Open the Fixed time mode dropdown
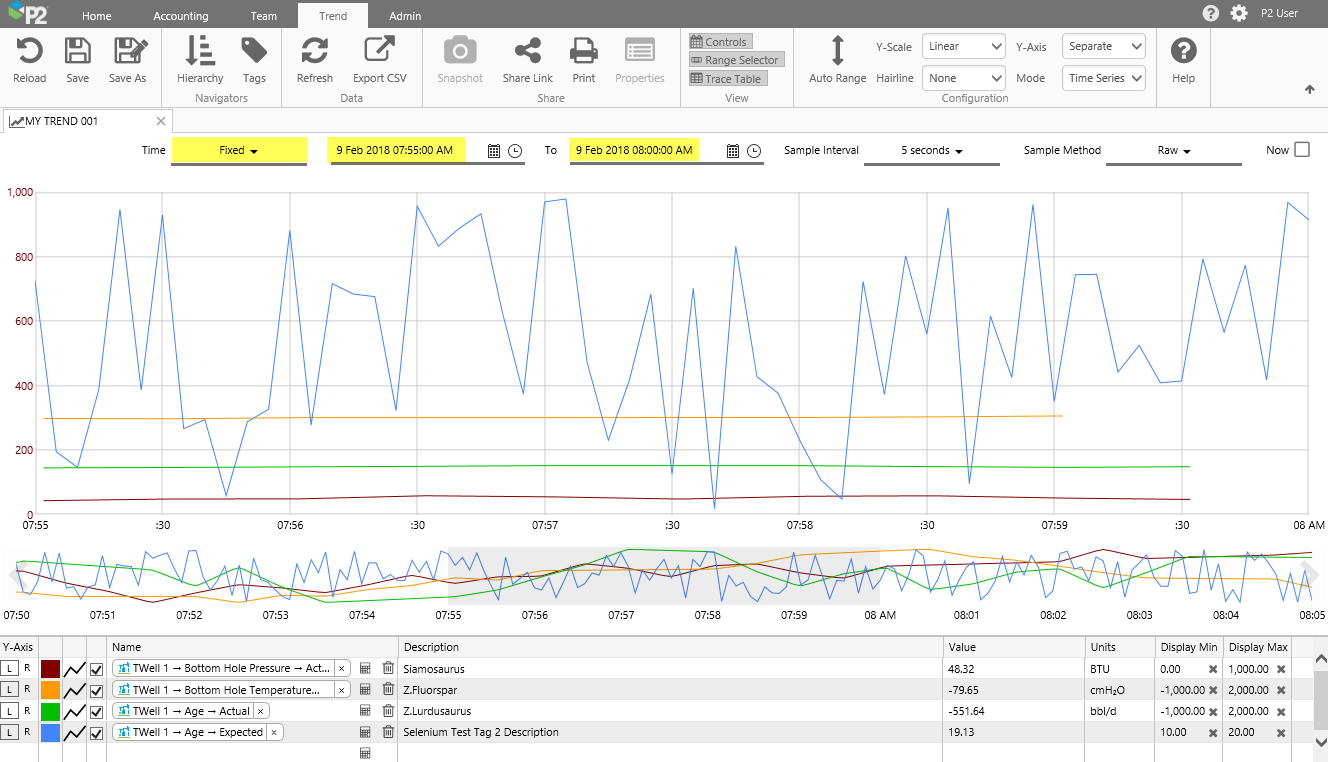This screenshot has height=762, width=1328. coord(239,151)
